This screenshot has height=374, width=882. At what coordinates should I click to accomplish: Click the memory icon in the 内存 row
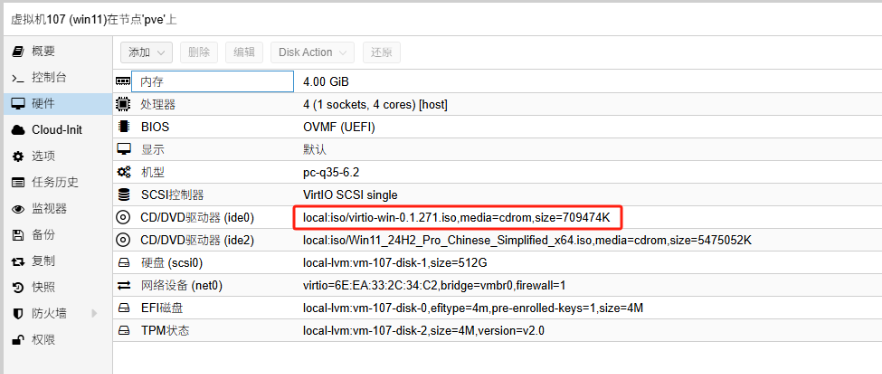pos(122,82)
